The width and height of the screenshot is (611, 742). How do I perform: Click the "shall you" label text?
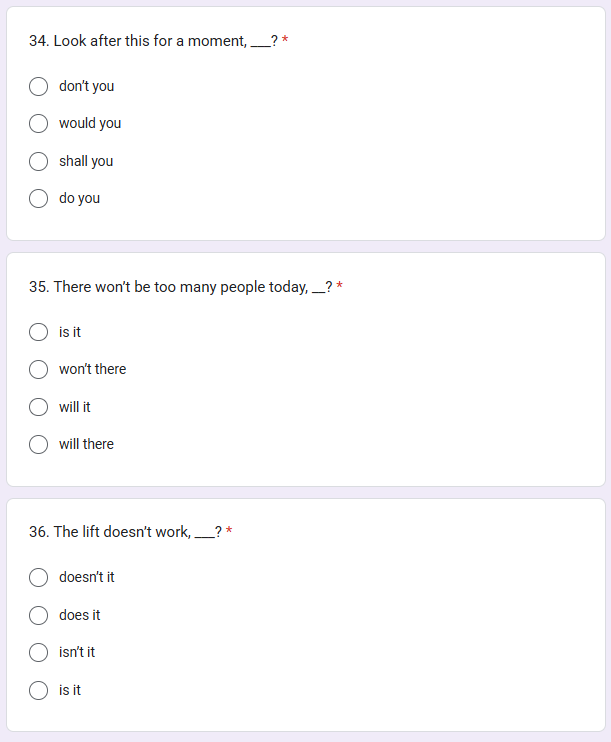pyautogui.click(x=86, y=161)
